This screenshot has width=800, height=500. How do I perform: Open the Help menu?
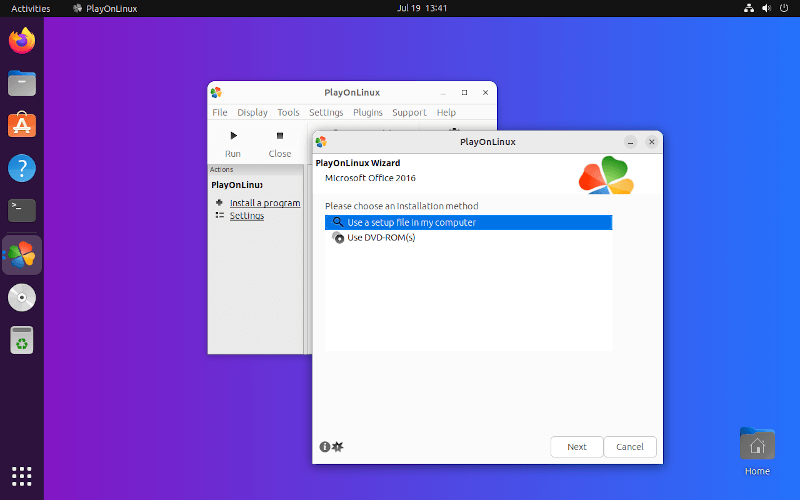pos(446,112)
